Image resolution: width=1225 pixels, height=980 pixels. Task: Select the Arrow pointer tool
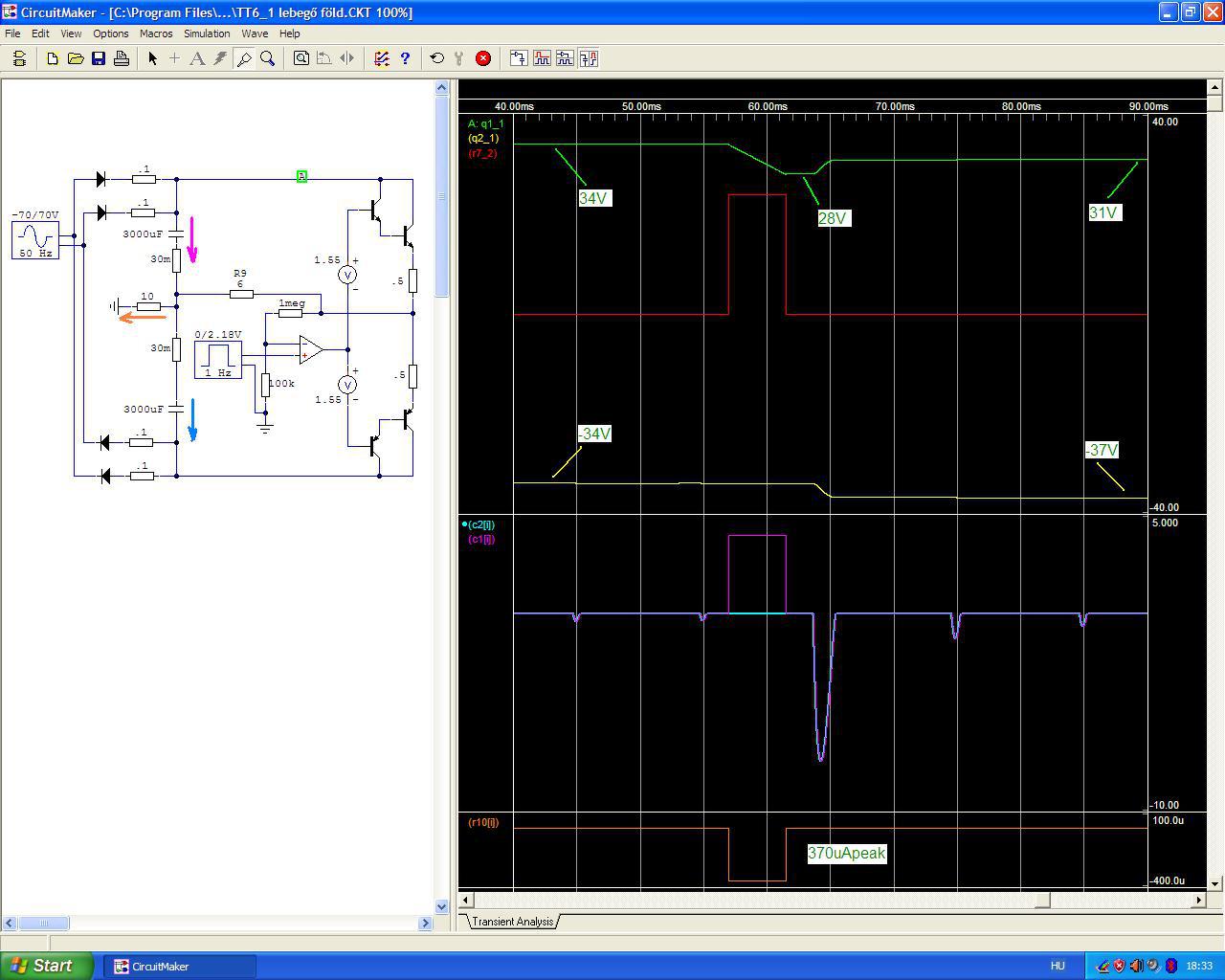pos(152,58)
